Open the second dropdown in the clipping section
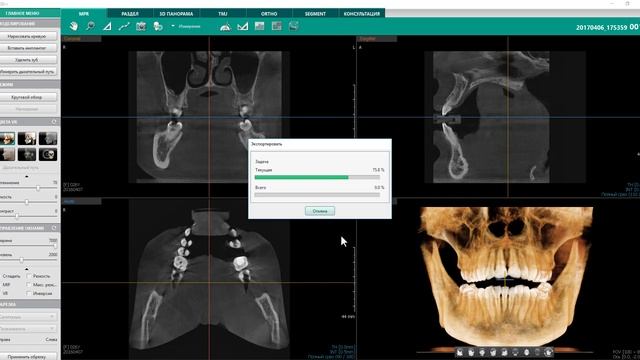 28,328
